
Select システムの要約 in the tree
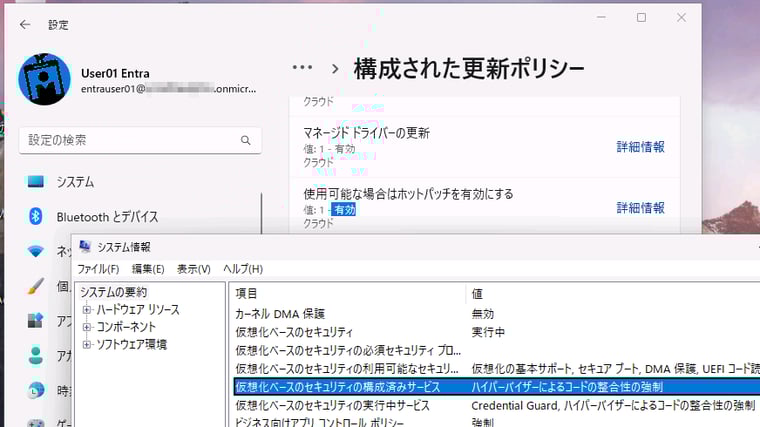pos(113,292)
